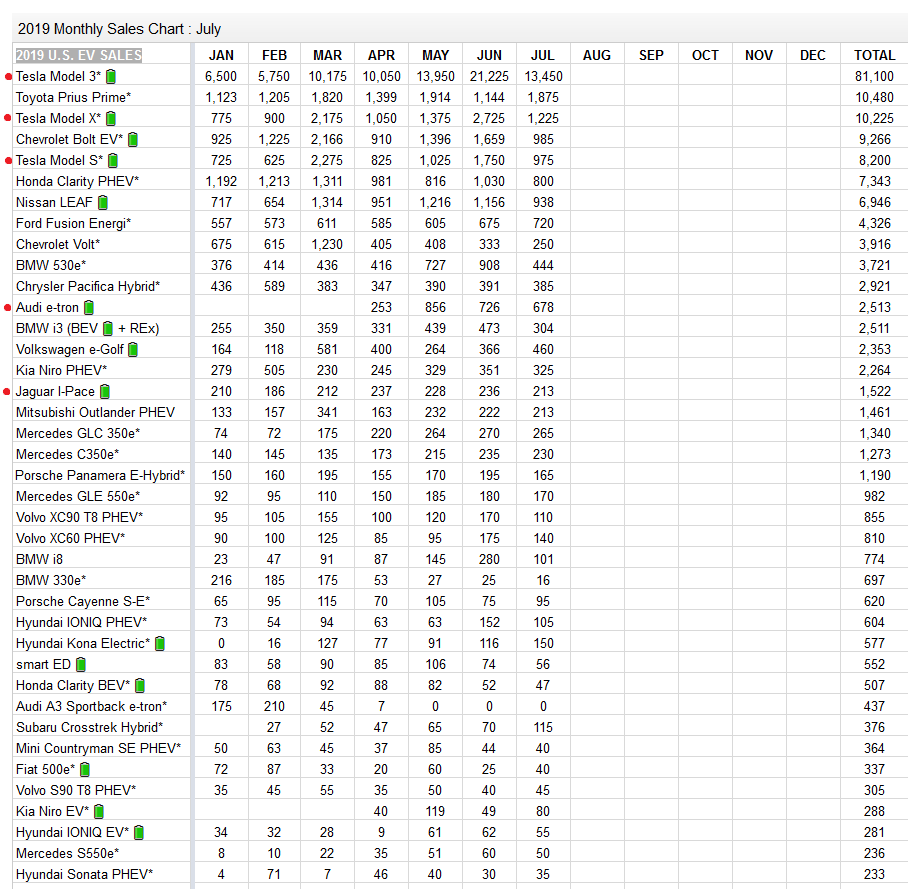
Task: Select Chevrolet Volt total 3,916
Action: point(875,244)
